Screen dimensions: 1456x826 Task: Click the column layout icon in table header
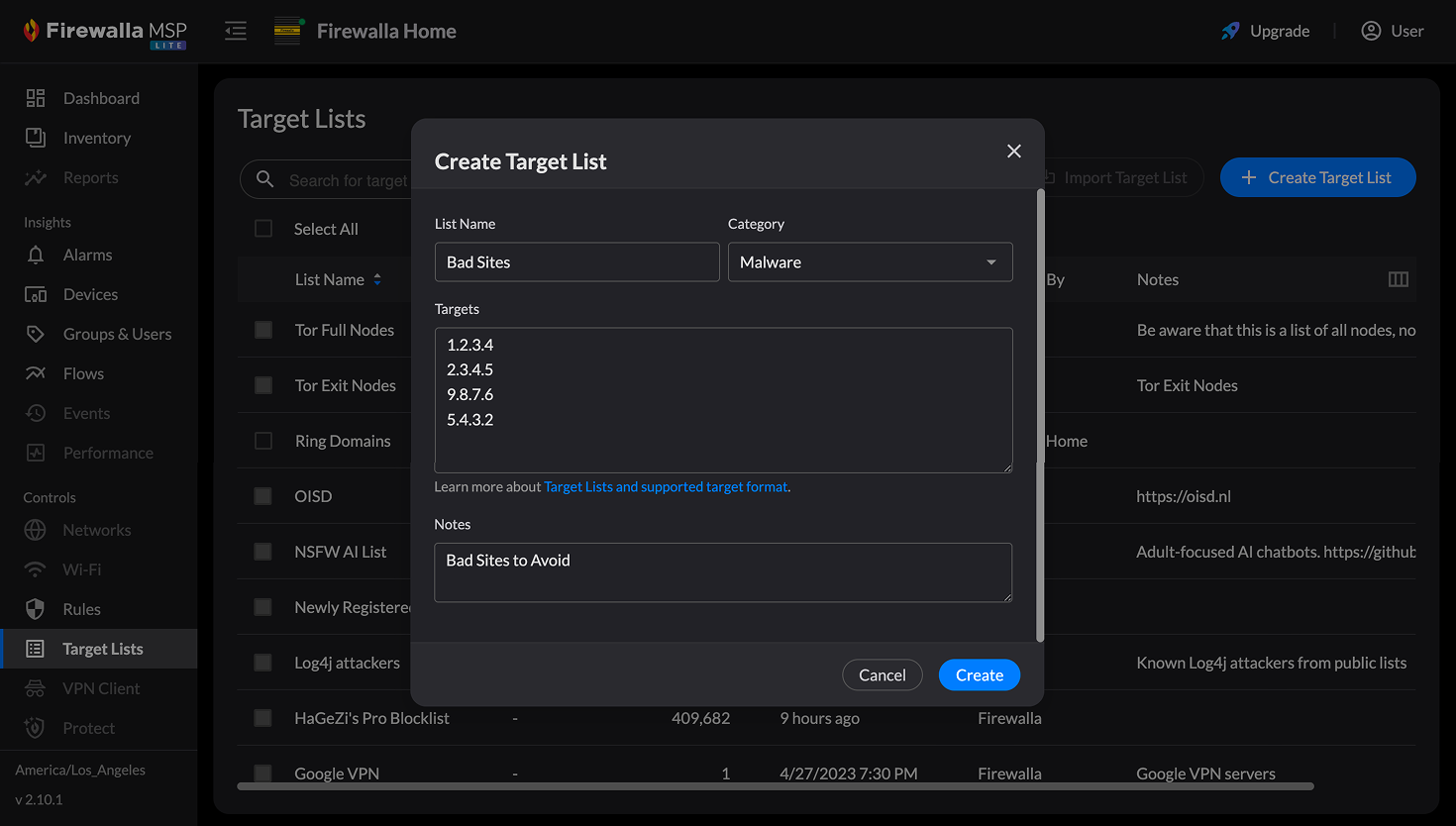(1398, 279)
